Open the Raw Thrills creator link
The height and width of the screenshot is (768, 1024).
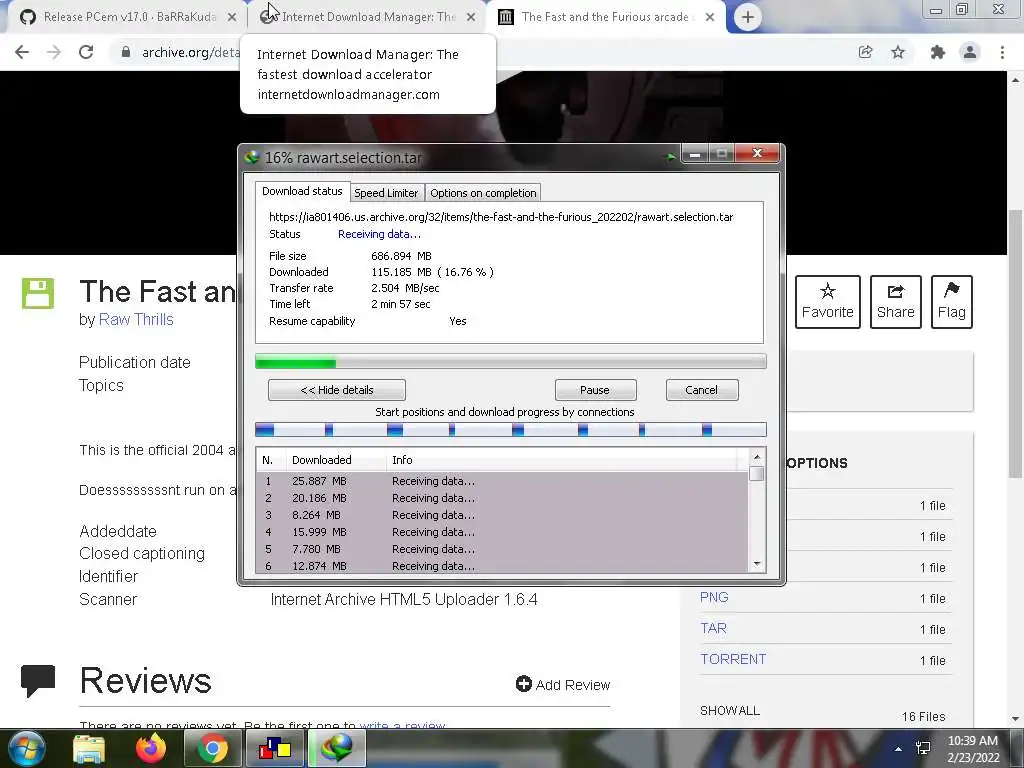136,319
